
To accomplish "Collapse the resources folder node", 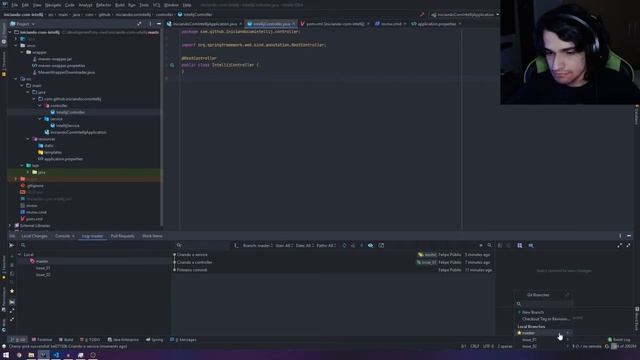I will pyautogui.click(x=28, y=139).
